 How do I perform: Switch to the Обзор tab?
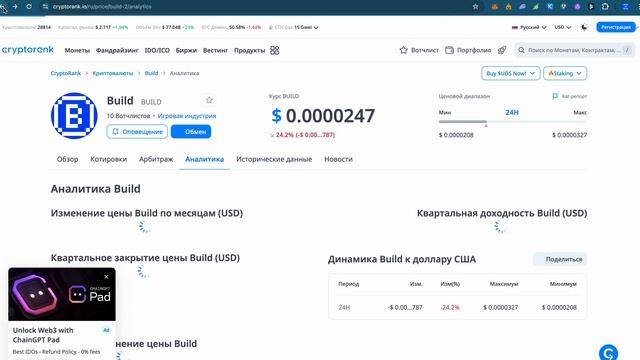point(67,159)
